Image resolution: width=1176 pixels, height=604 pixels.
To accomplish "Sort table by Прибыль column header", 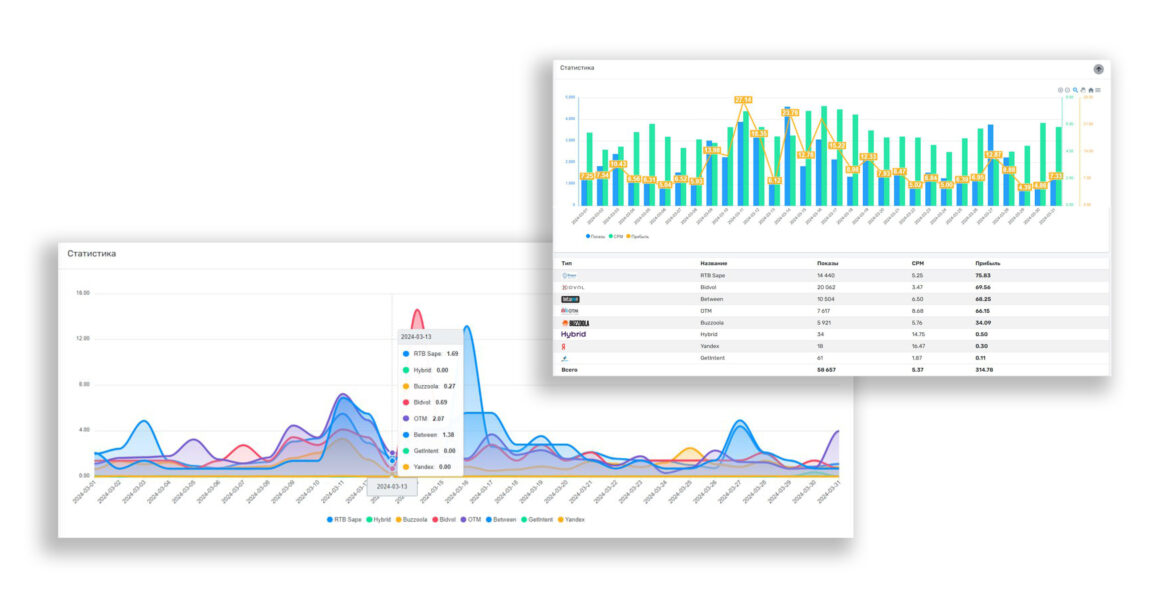I will coord(988,263).
